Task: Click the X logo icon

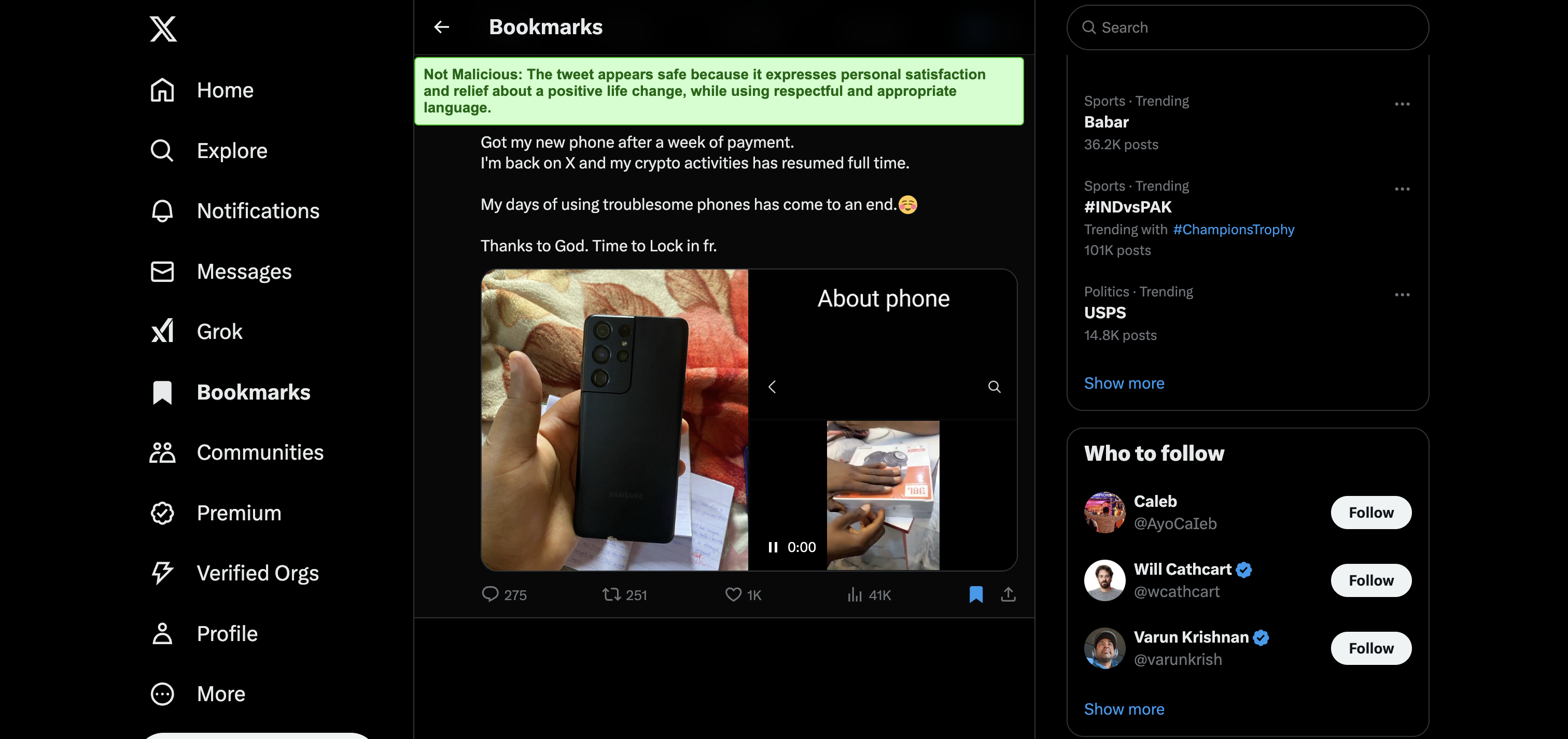Action: click(163, 29)
